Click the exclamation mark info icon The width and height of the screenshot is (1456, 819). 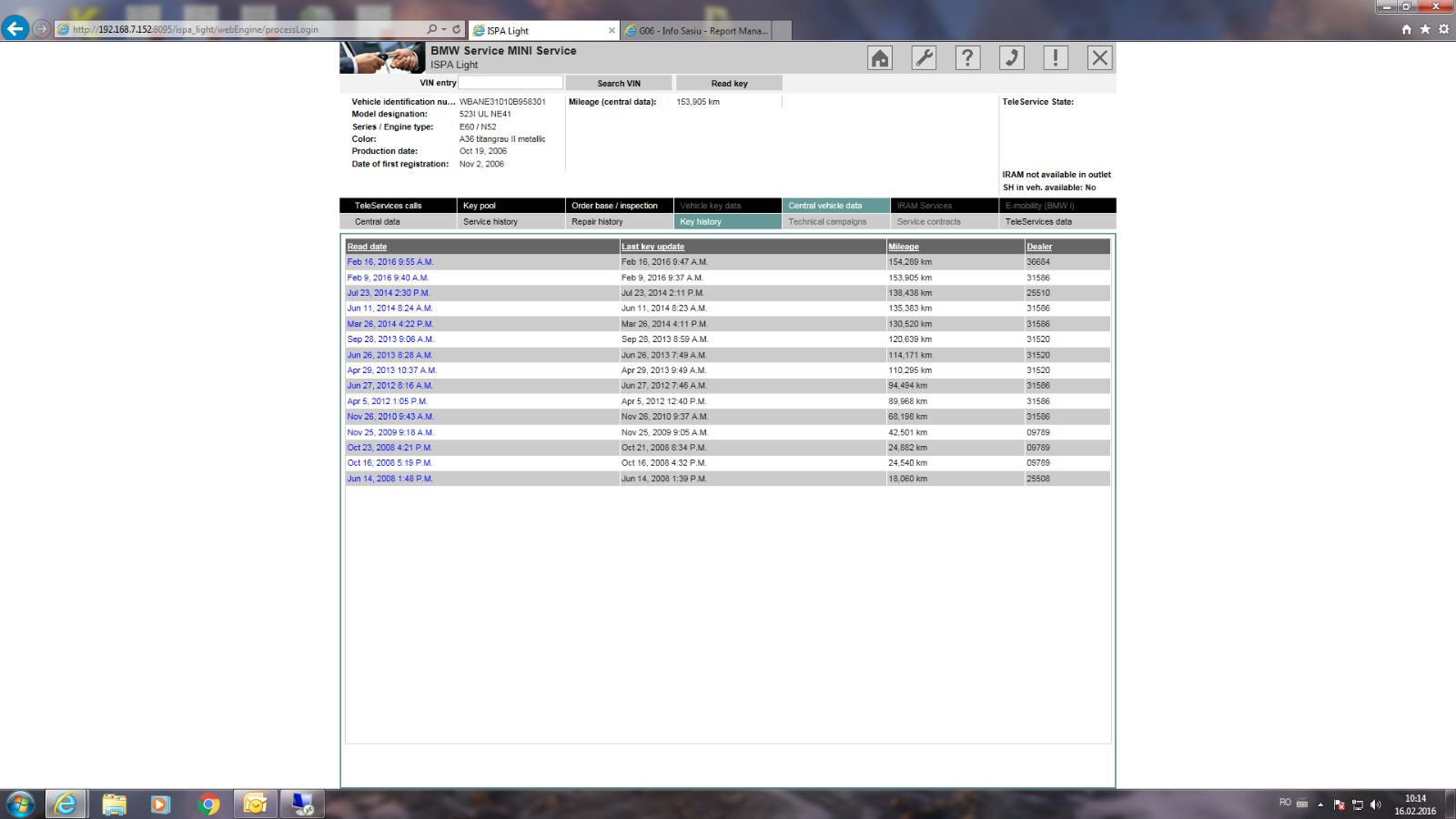click(1056, 58)
